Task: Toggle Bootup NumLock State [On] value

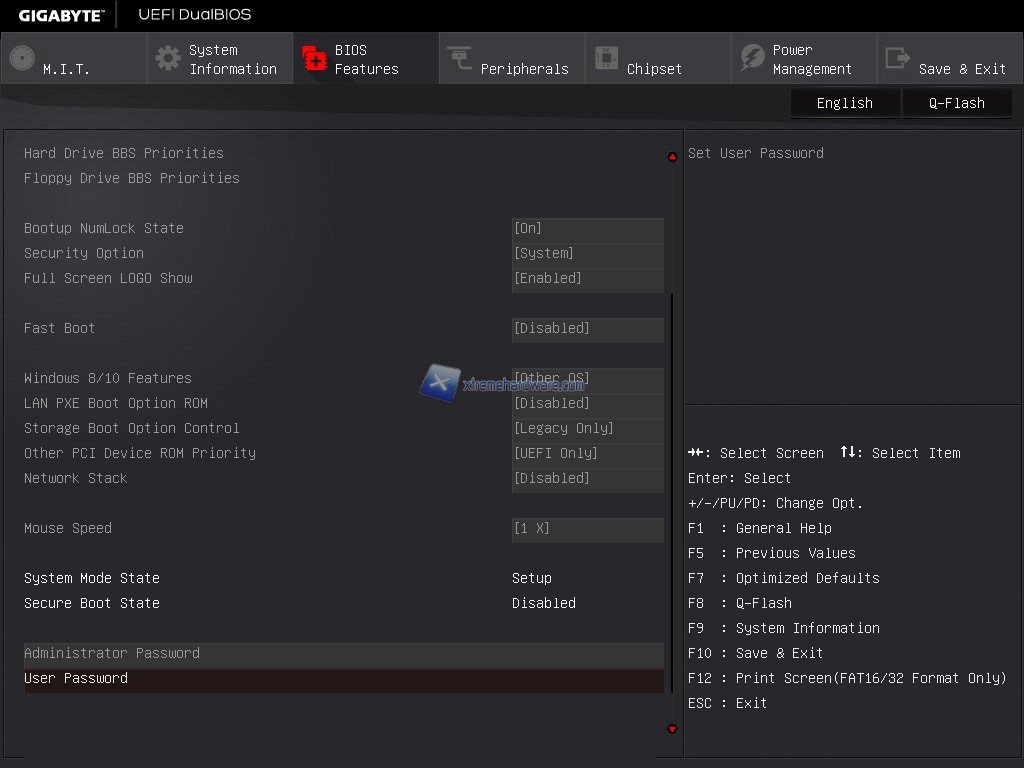Action: click(x=587, y=229)
